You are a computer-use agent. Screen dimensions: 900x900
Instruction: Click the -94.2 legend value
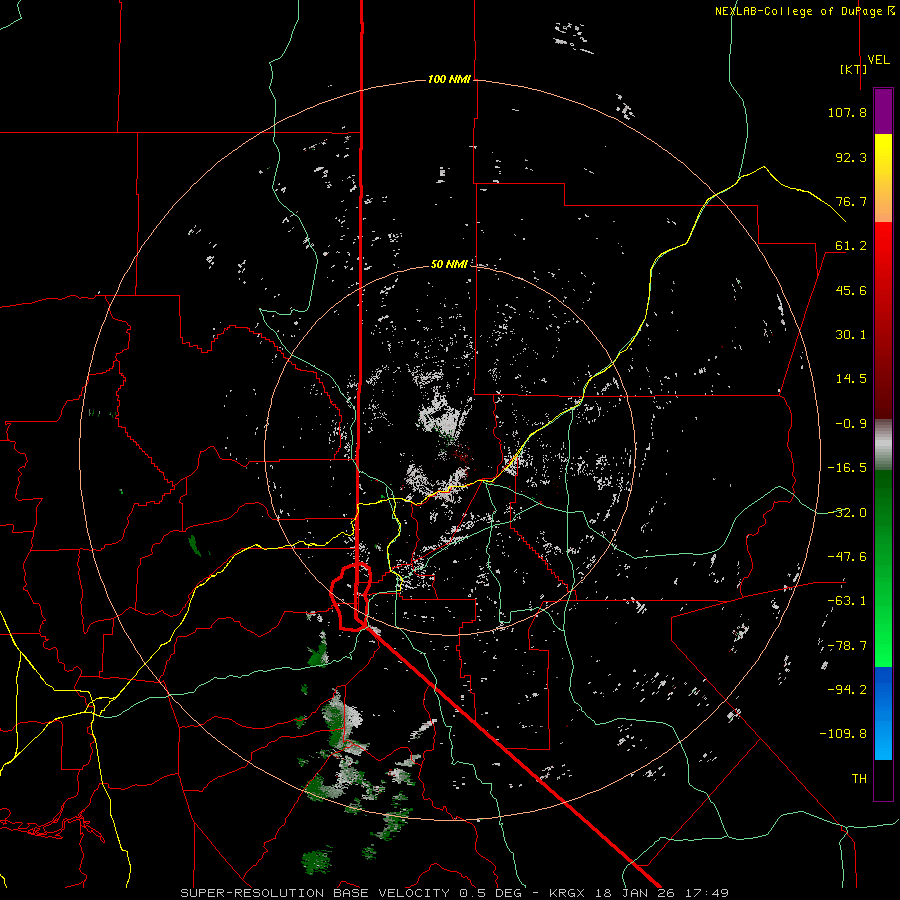[847, 689]
